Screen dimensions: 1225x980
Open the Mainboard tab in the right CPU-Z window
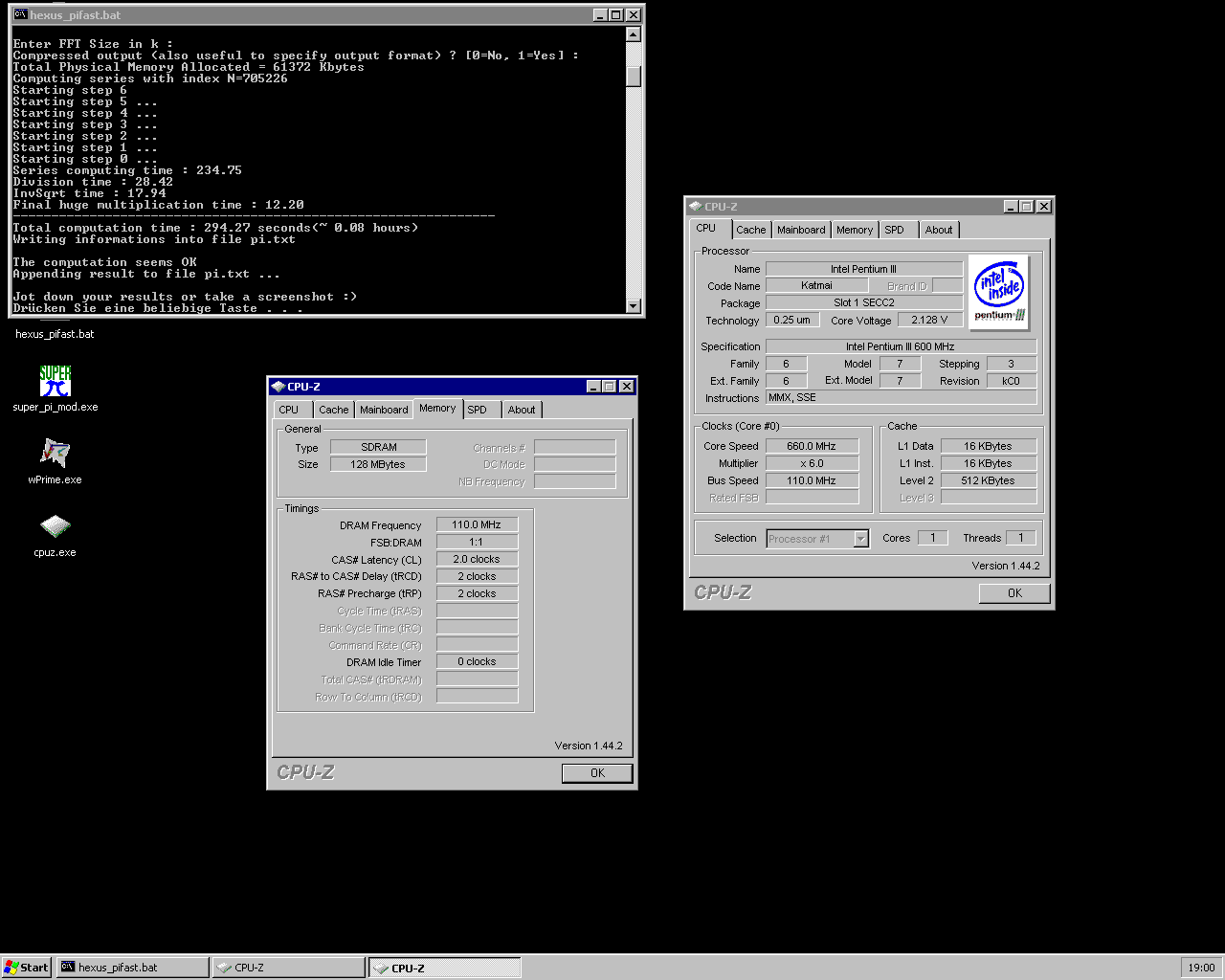801,230
